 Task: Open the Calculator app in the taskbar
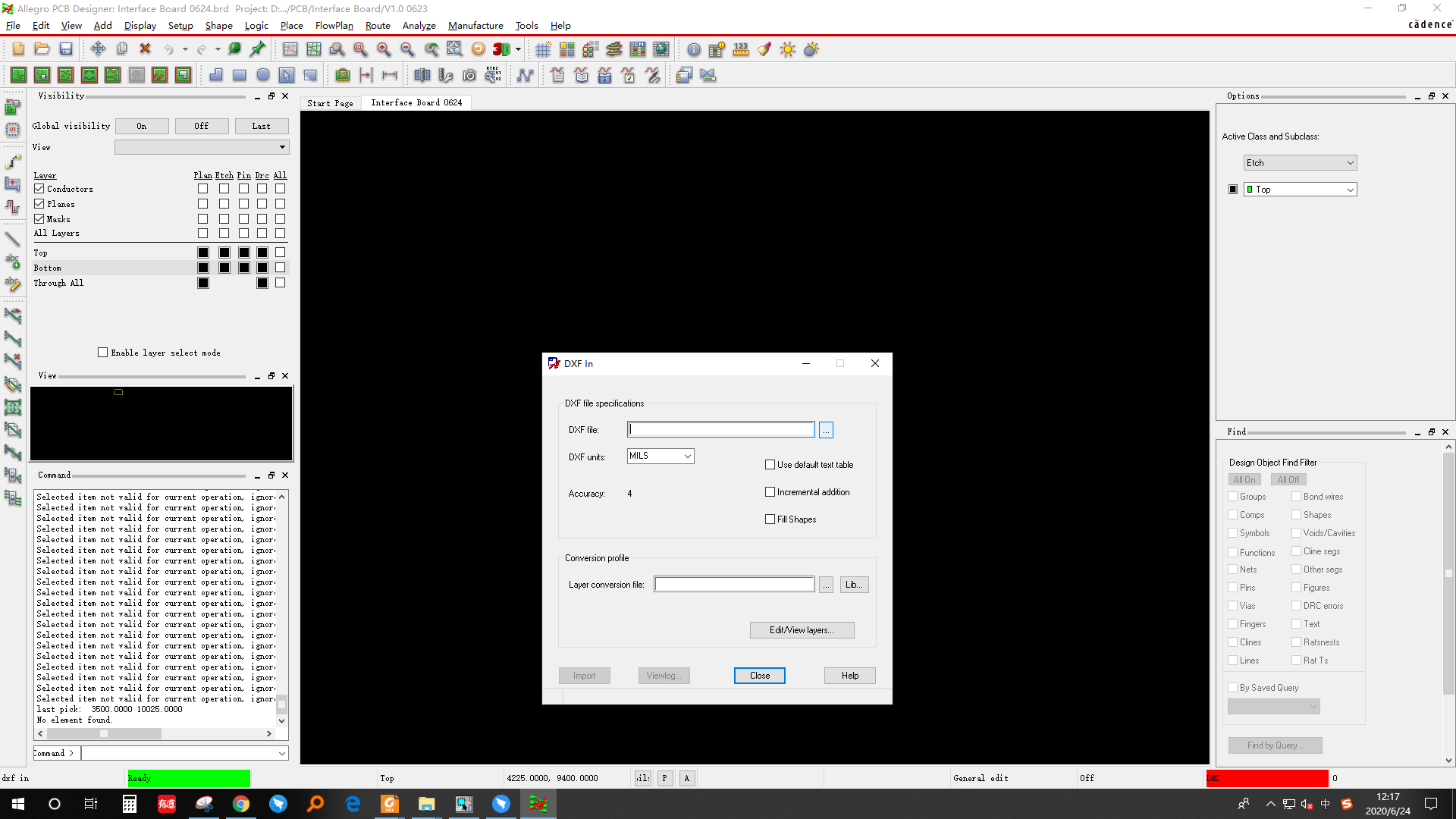[130, 804]
